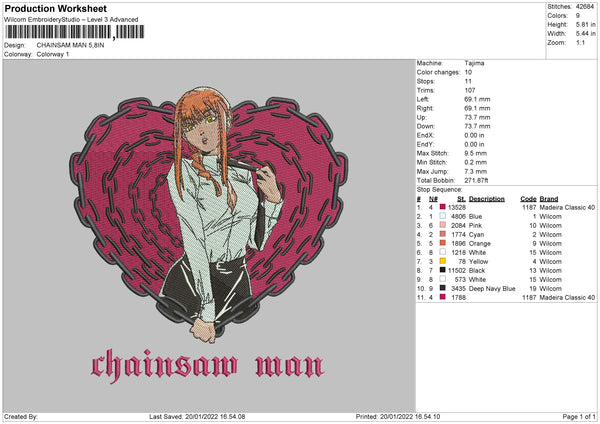Viewport: 600px width, 424px height.
Task: Click the embroidered heart design preview
Action: (x=209, y=214)
